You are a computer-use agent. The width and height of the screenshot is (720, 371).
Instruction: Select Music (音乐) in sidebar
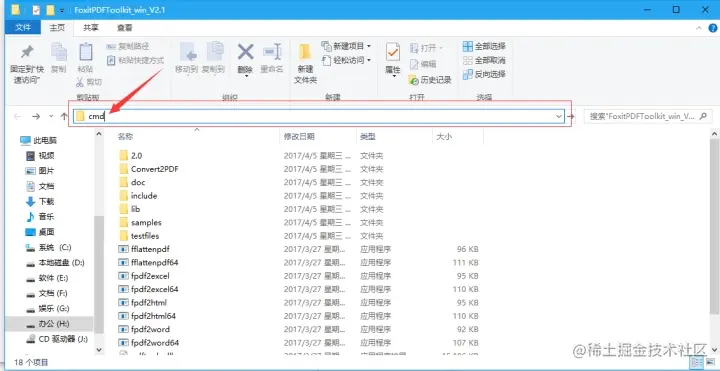(40, 216)
